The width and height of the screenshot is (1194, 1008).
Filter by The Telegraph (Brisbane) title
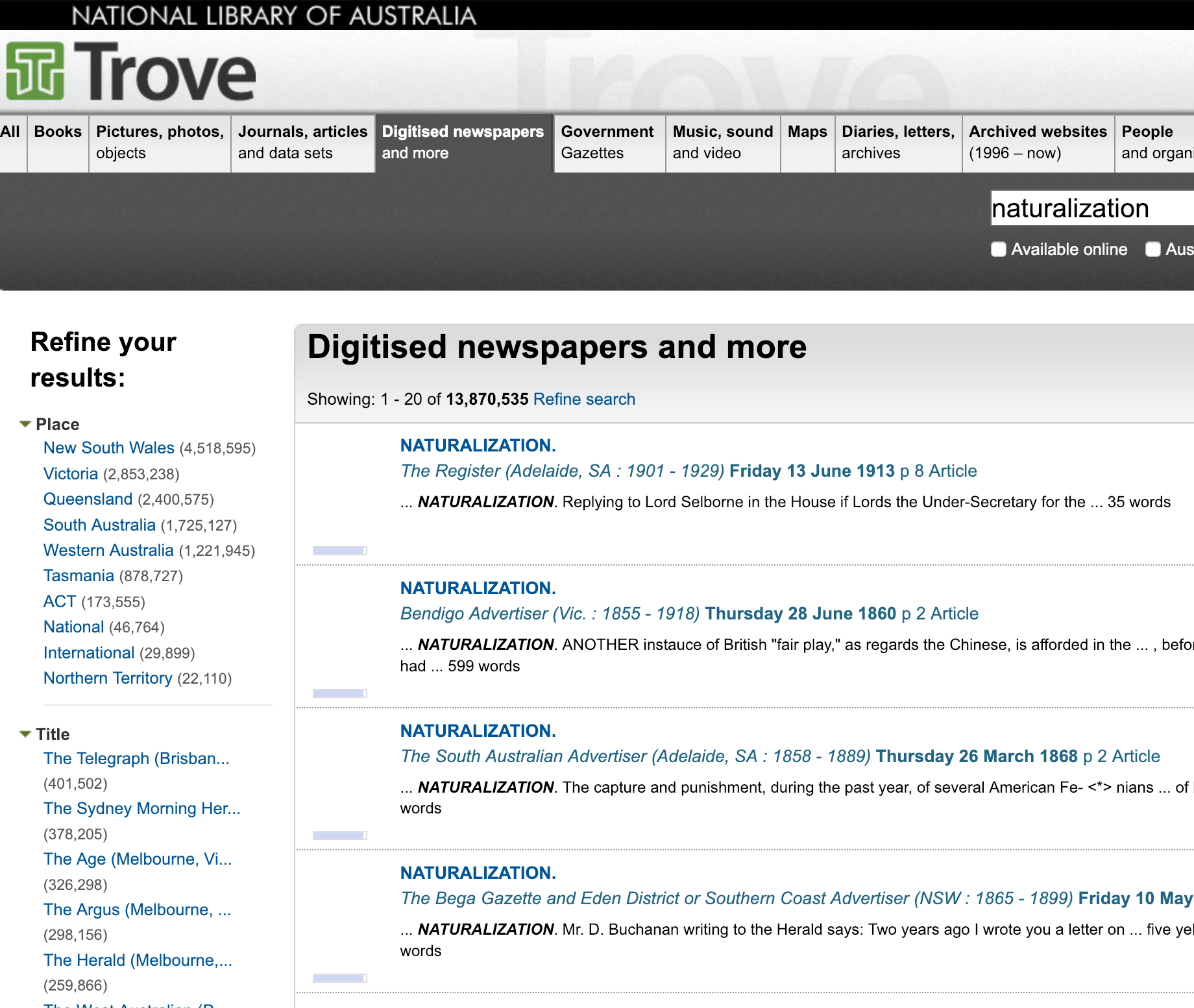coord(136,758)
